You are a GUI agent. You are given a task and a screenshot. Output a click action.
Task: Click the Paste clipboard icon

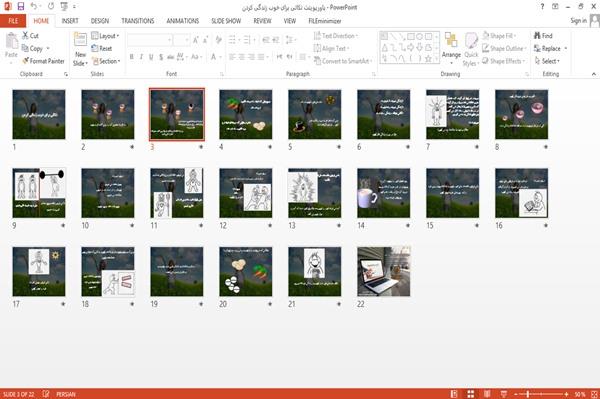click(11, 41)
